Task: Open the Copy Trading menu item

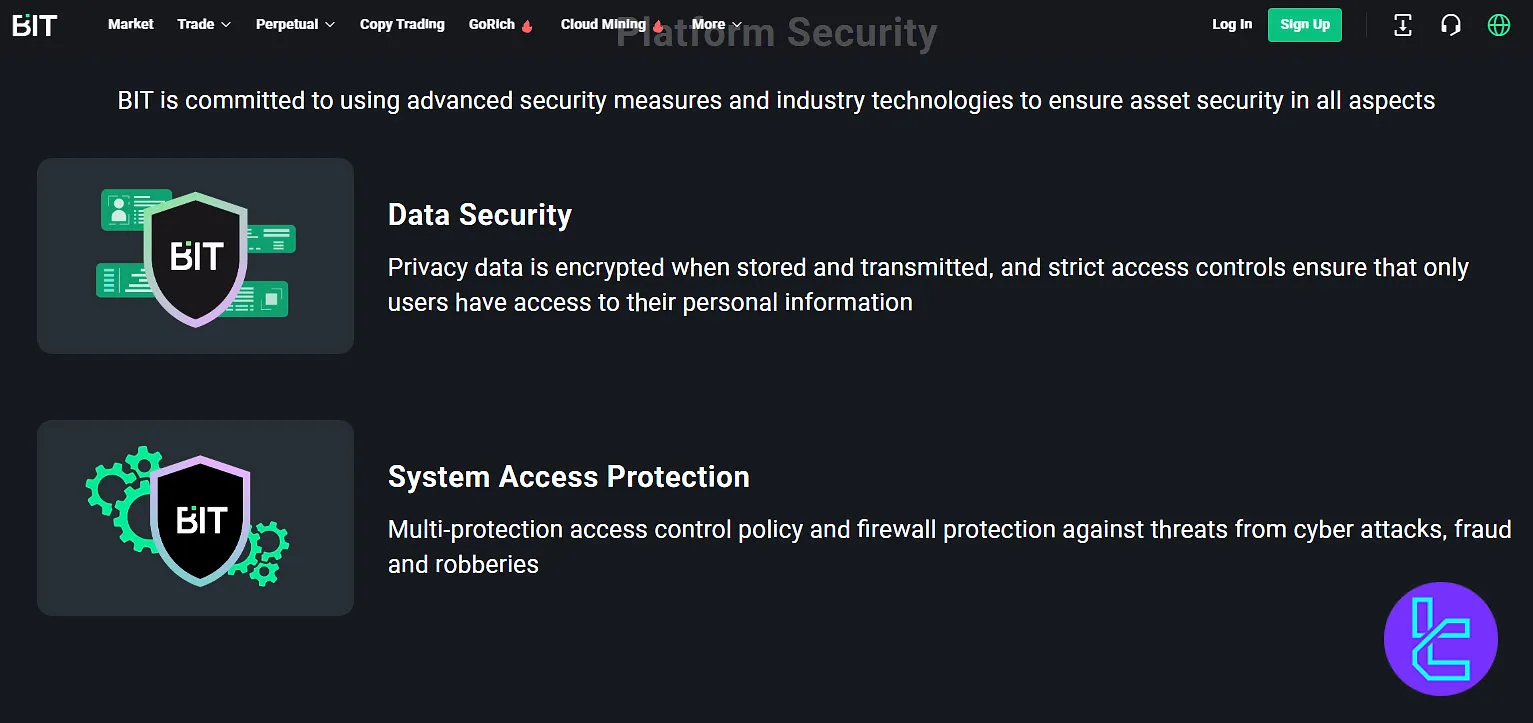Action: pyautogui.click(x=402, y=24)
